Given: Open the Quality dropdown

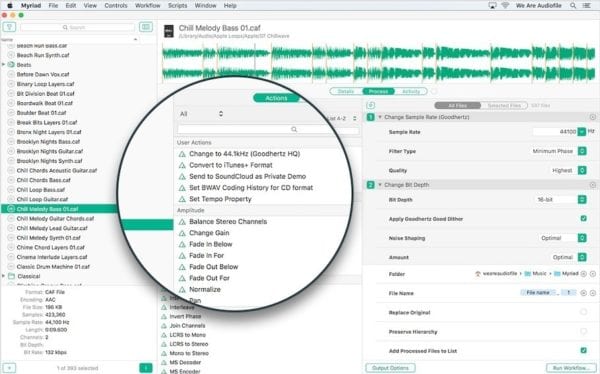Looking at the screenshot, I should (x=582, y=170).
